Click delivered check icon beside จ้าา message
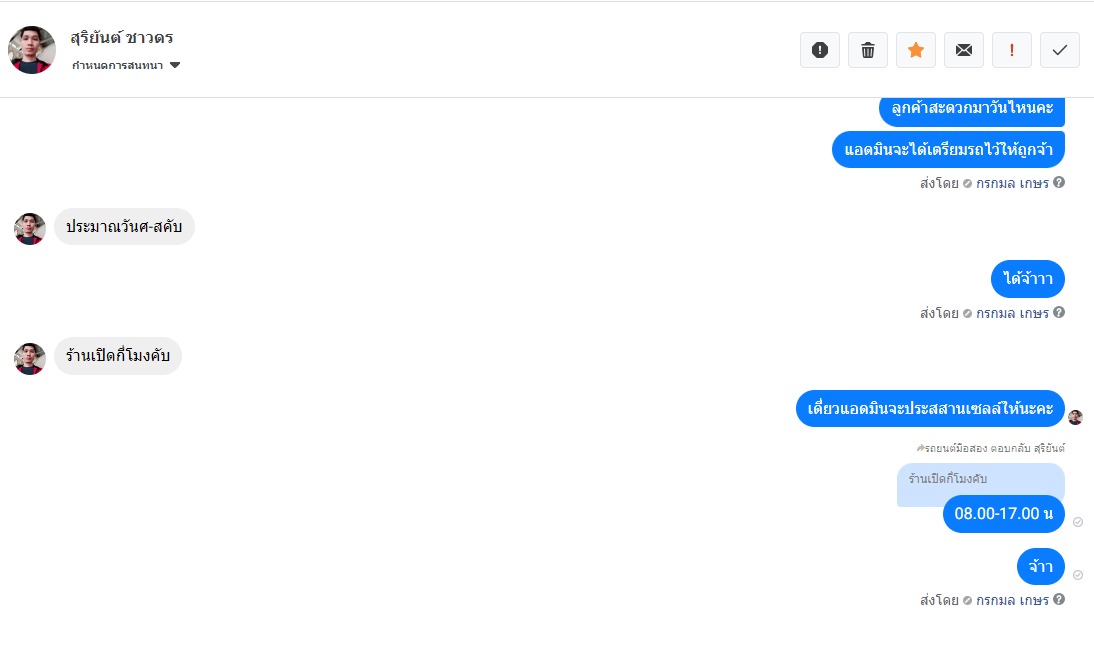The height and width of the screenshot is (645, 1094). click(x=1078, y=575)
